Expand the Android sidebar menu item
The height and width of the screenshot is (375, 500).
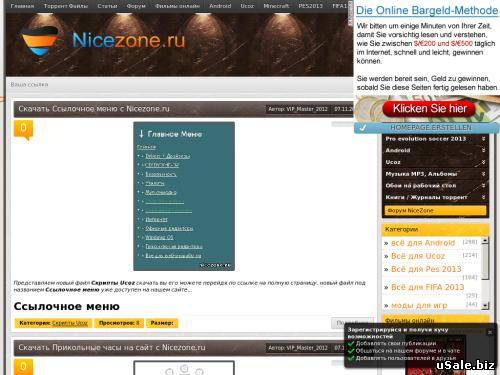[483, 150]
